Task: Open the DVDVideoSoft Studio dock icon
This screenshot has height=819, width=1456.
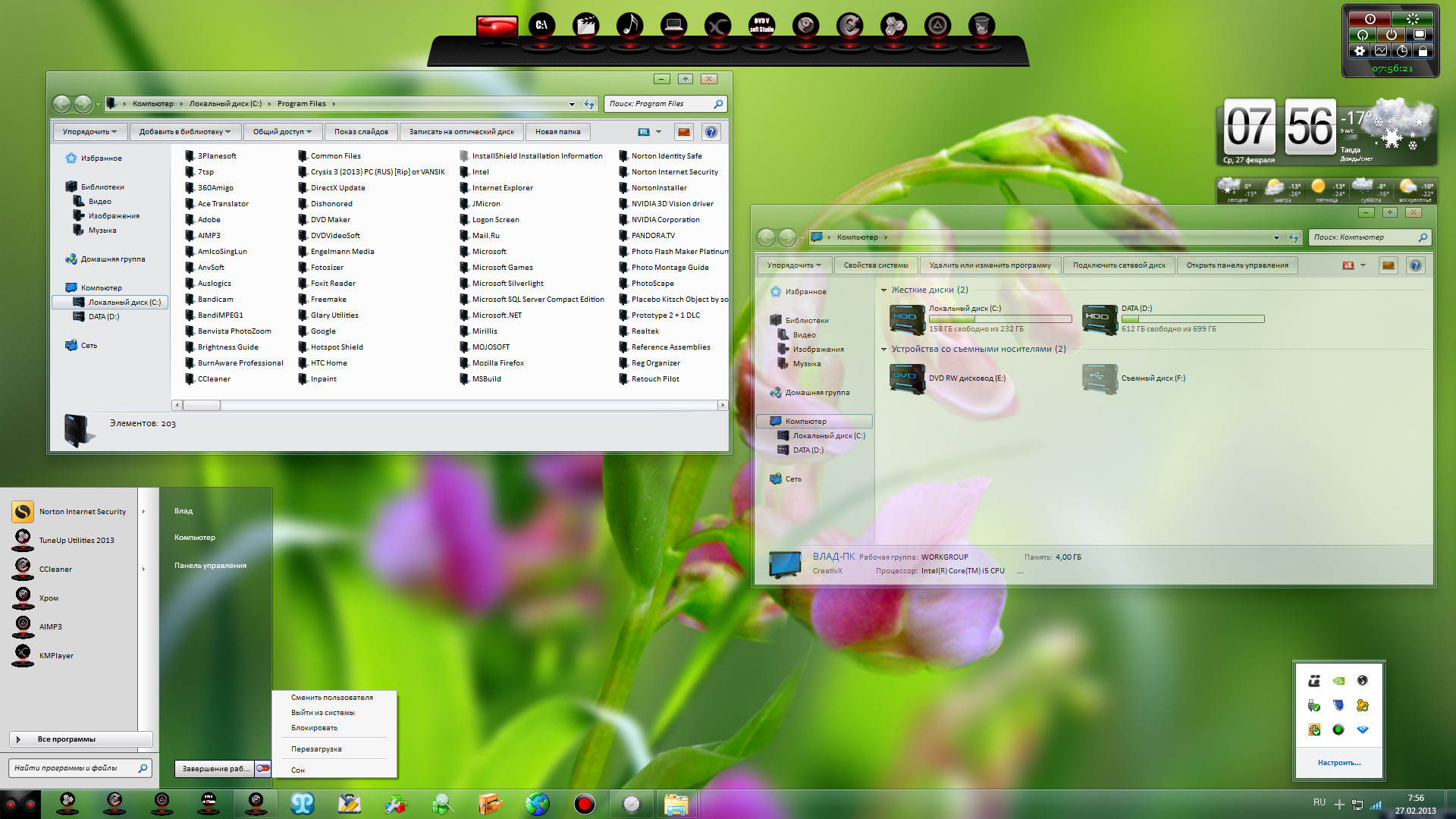Action: [x=761, y=27]
